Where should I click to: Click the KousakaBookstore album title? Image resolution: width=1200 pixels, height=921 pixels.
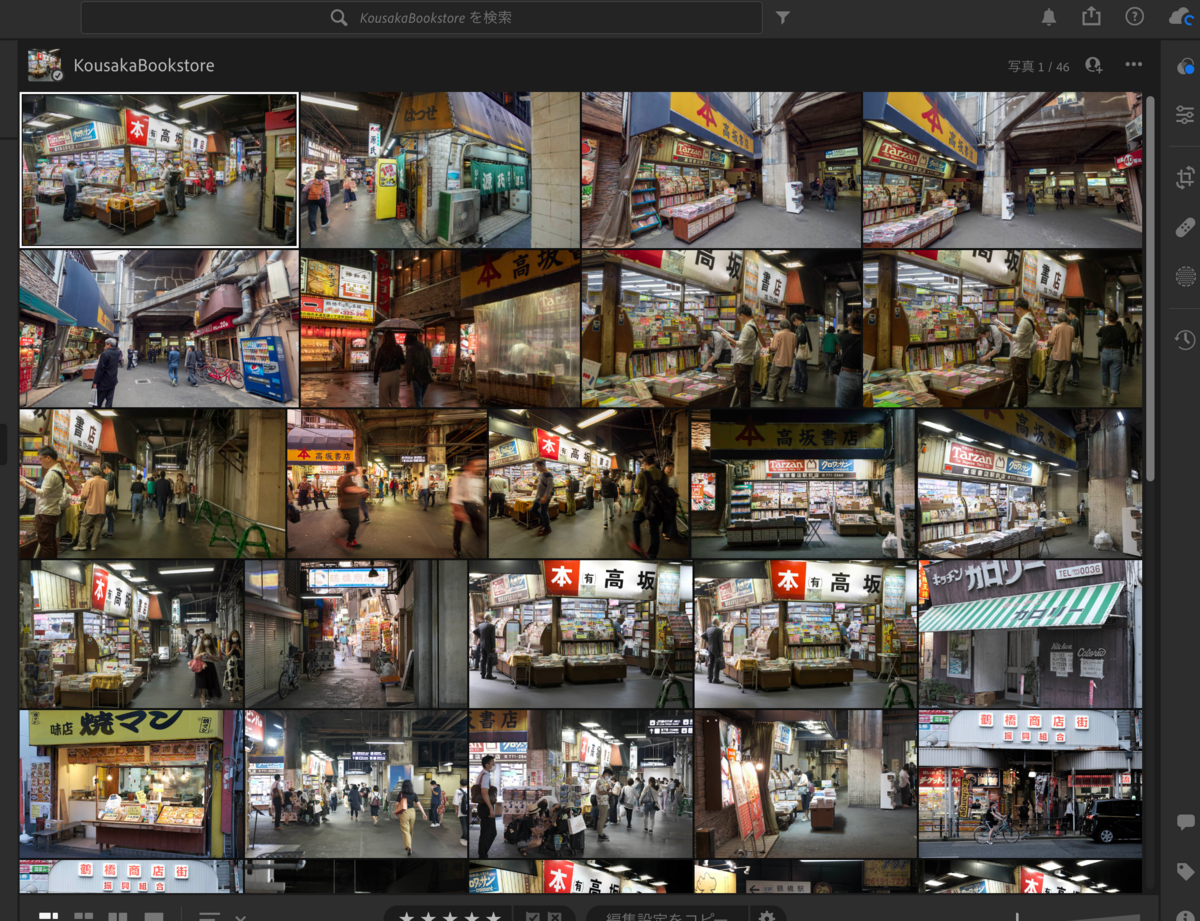144,66
